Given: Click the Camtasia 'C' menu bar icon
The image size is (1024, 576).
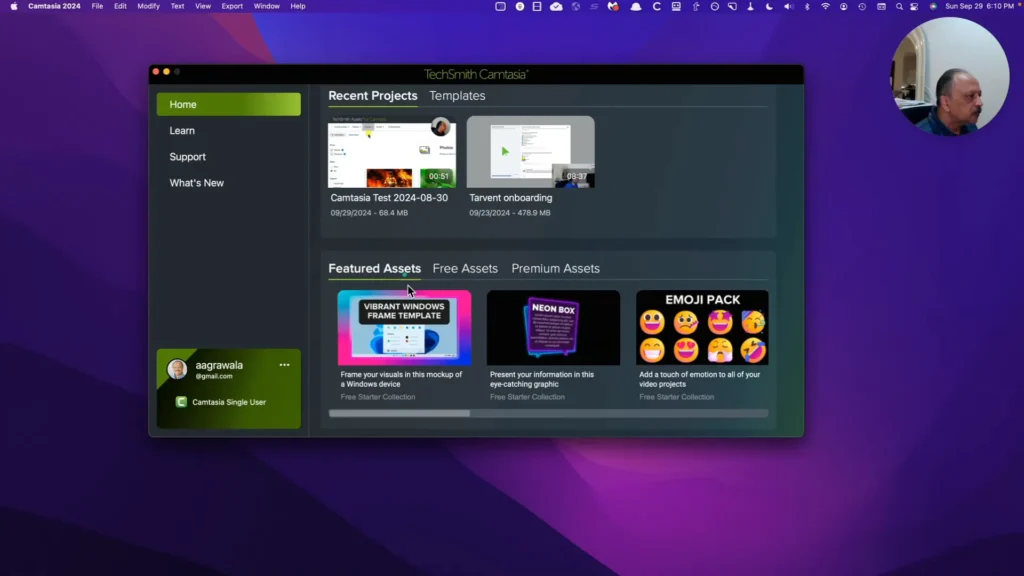Looking at the screenshot, I should [656, 6].
